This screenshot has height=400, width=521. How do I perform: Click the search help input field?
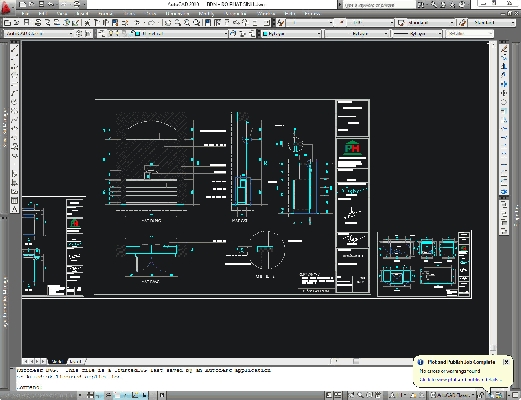coord(379,5)
